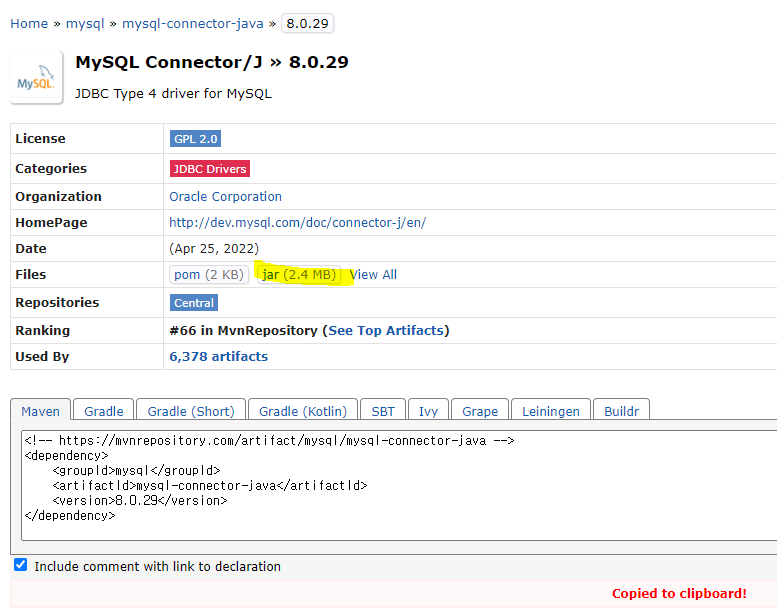Viewport: 777px width, 611px height.
Task: Select the Maven tab
Action: [41, 411]
